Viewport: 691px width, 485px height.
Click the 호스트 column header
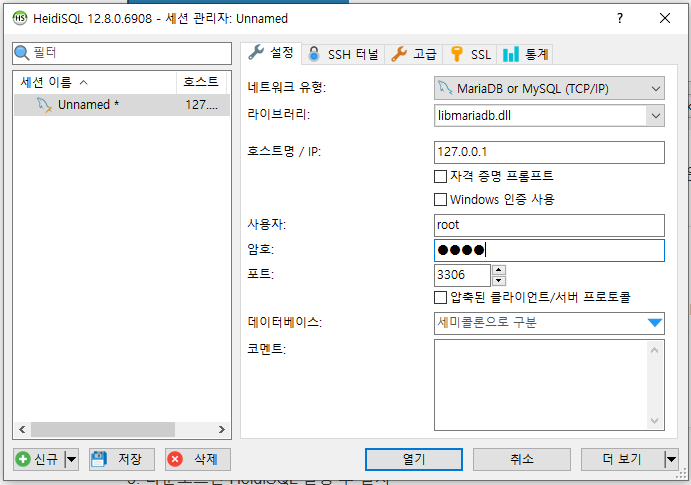pos(201,82)
